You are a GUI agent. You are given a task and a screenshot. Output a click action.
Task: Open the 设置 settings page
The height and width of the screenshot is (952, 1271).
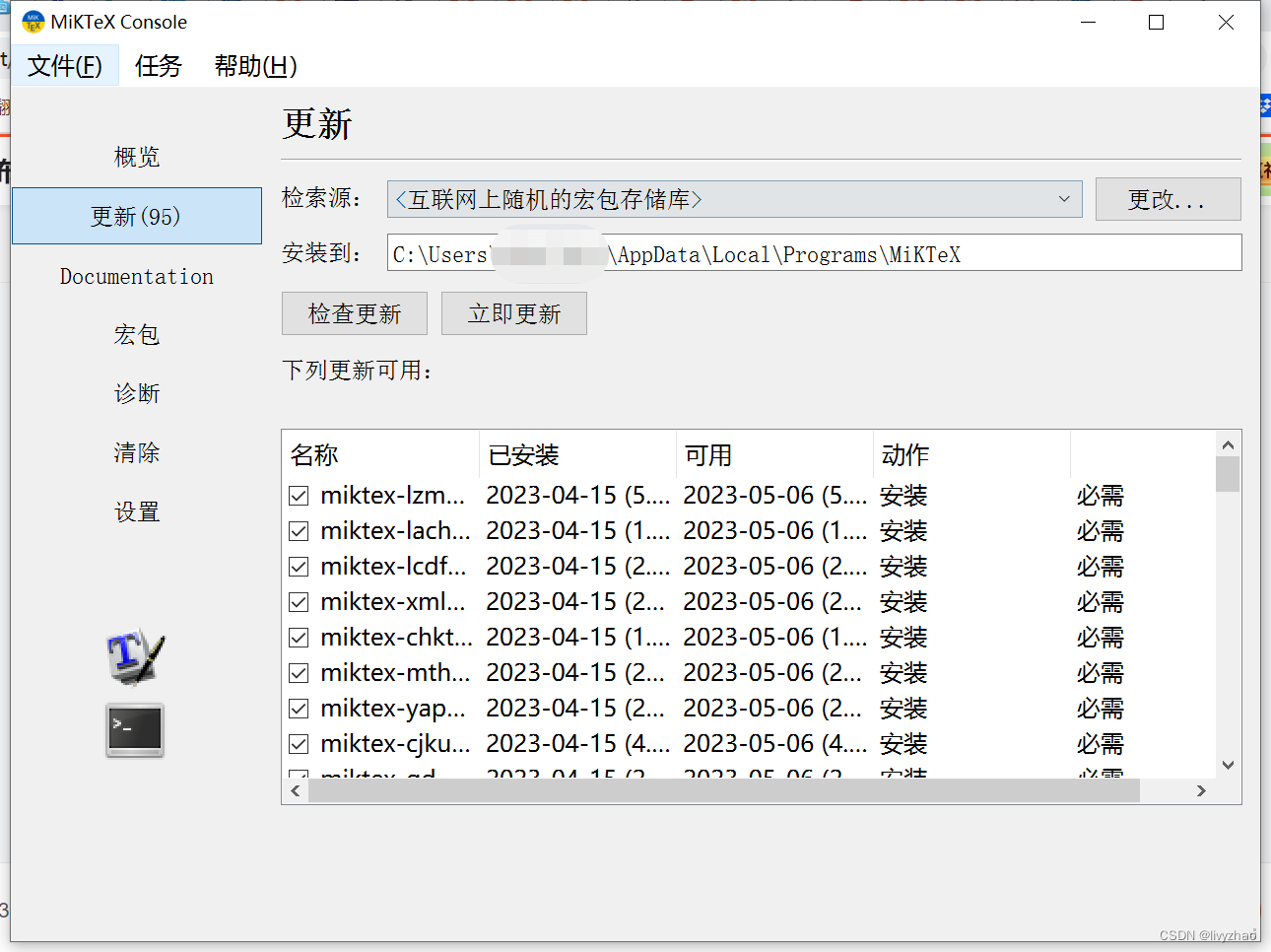click(x=136, y=511)
